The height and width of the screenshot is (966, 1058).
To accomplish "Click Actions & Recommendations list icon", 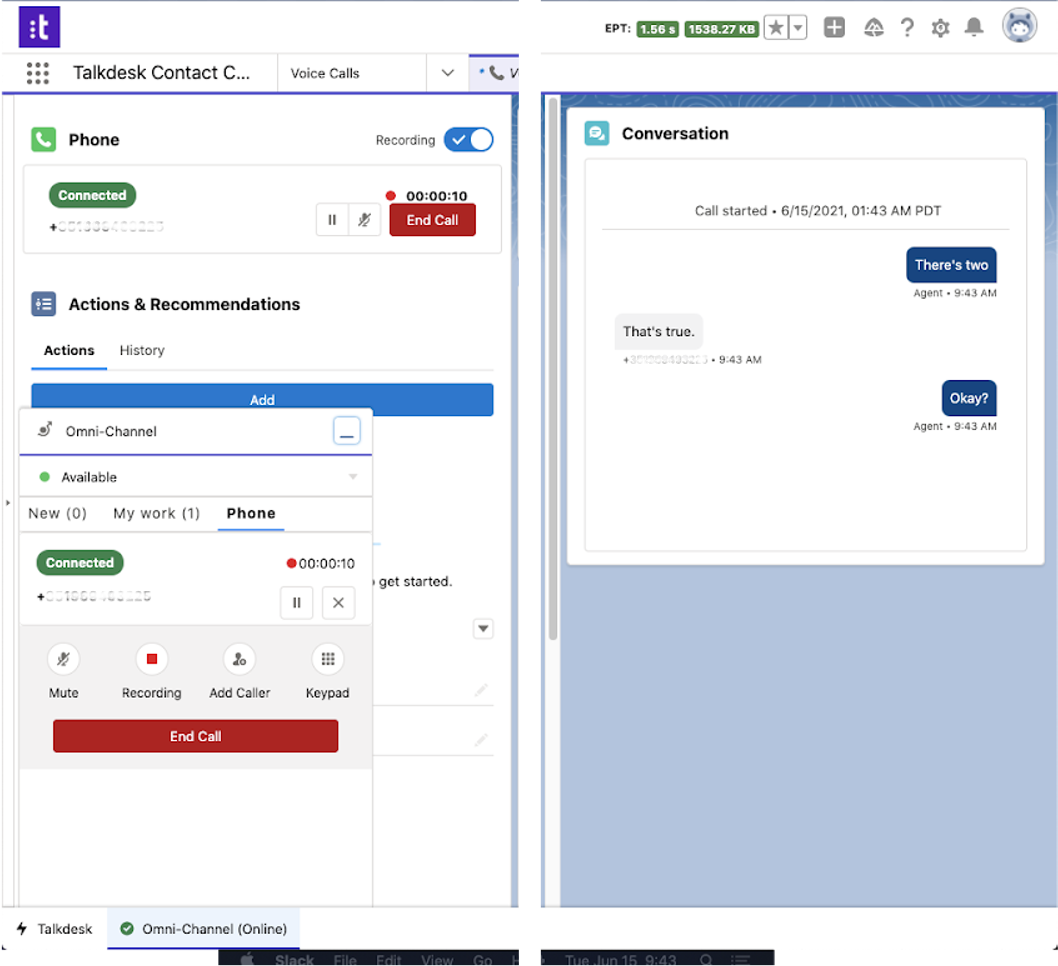I will tap(44, 304).
